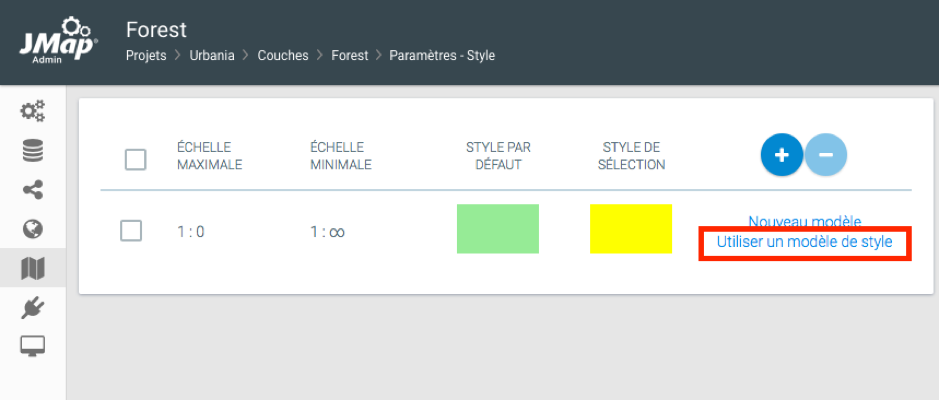The width and height of the screenshot is (939, 400).
Task: Open Couches in the breadcrumb
Action: coord(283,56)
